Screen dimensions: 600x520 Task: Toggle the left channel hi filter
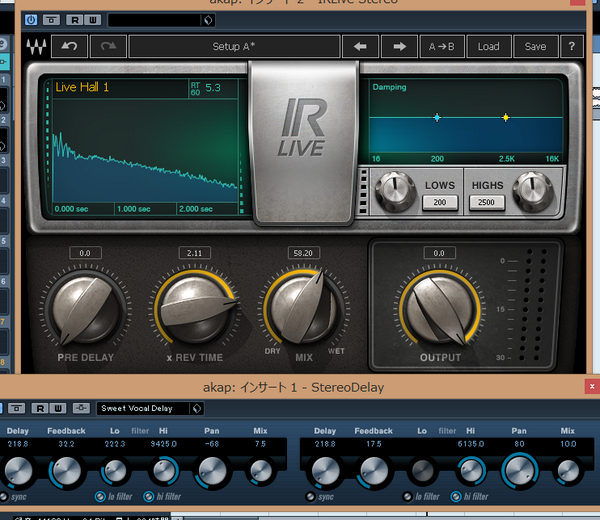(x=148, y=497)
